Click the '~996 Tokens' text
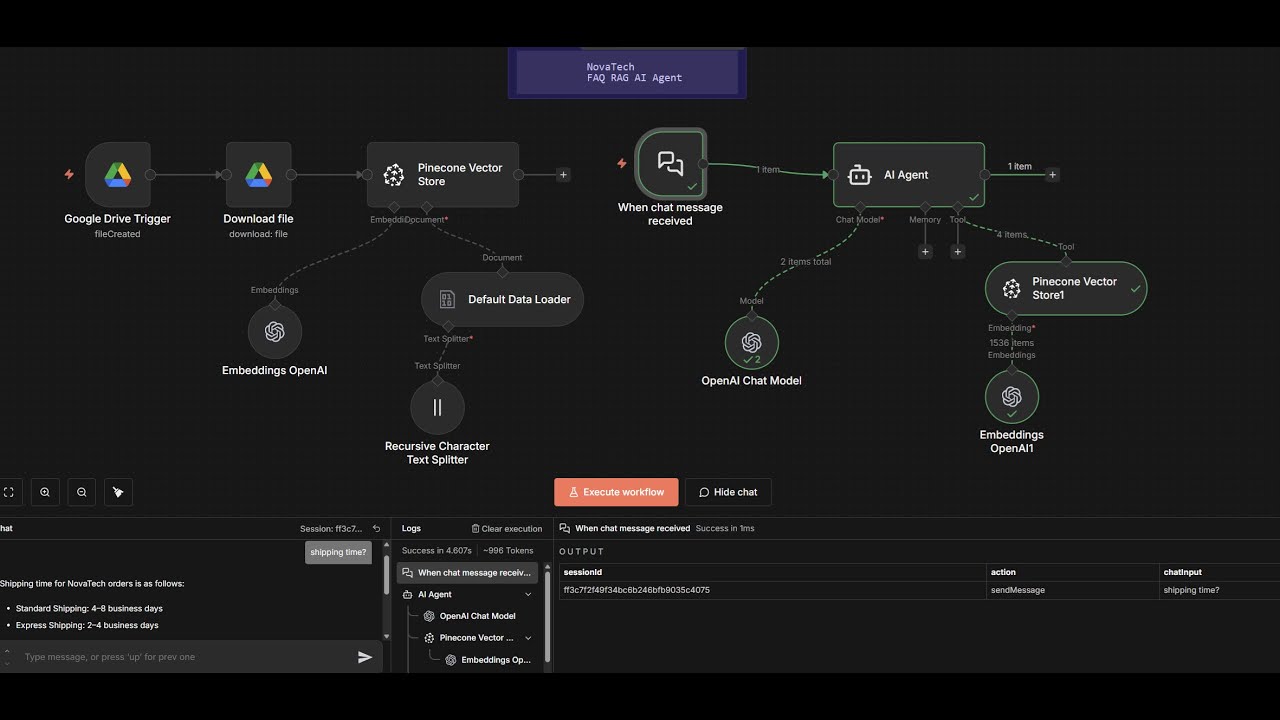The image size is (1280, 720). pos(508,550)
